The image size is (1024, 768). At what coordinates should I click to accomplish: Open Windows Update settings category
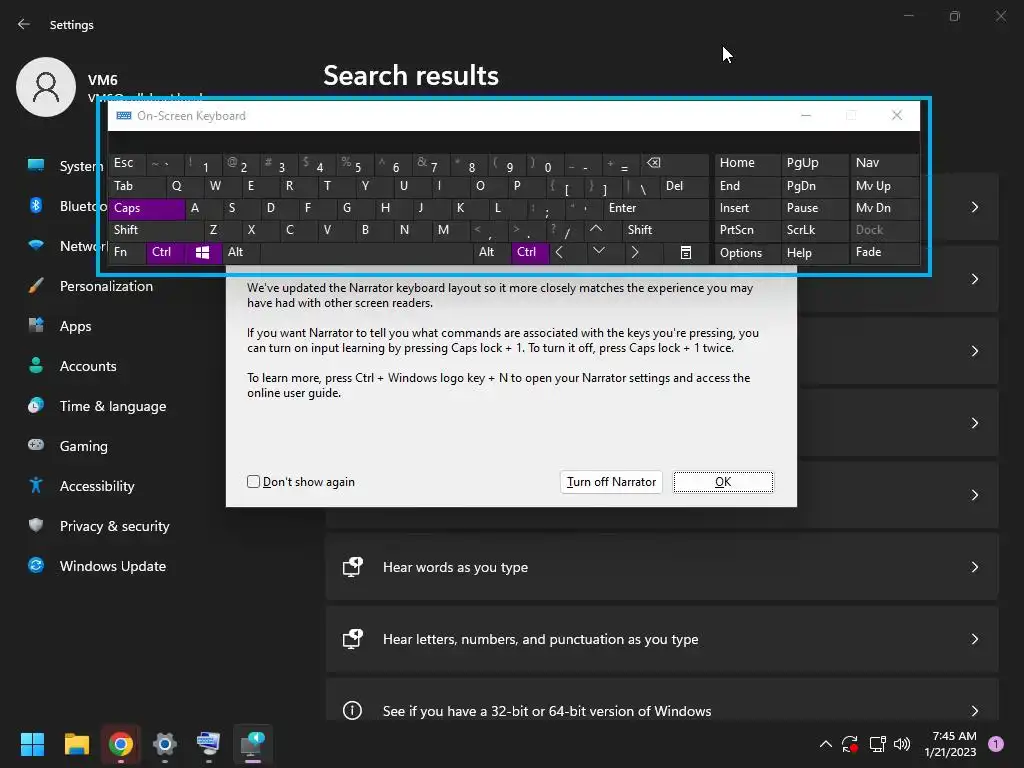coord(113,566)
